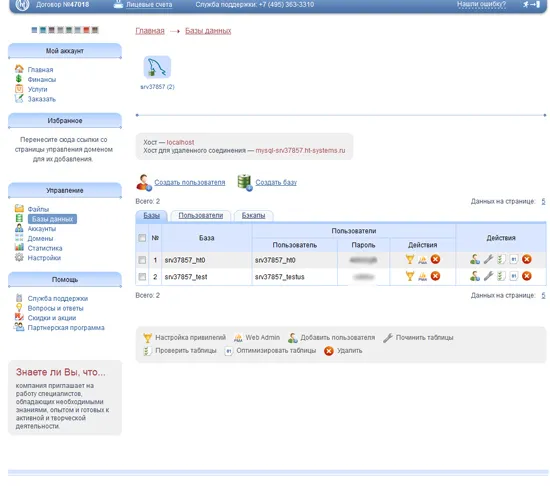This screenshot has width=550, height=486.
Task: Optimize tables of database srv37857_ht0
Action: point(514,259)
